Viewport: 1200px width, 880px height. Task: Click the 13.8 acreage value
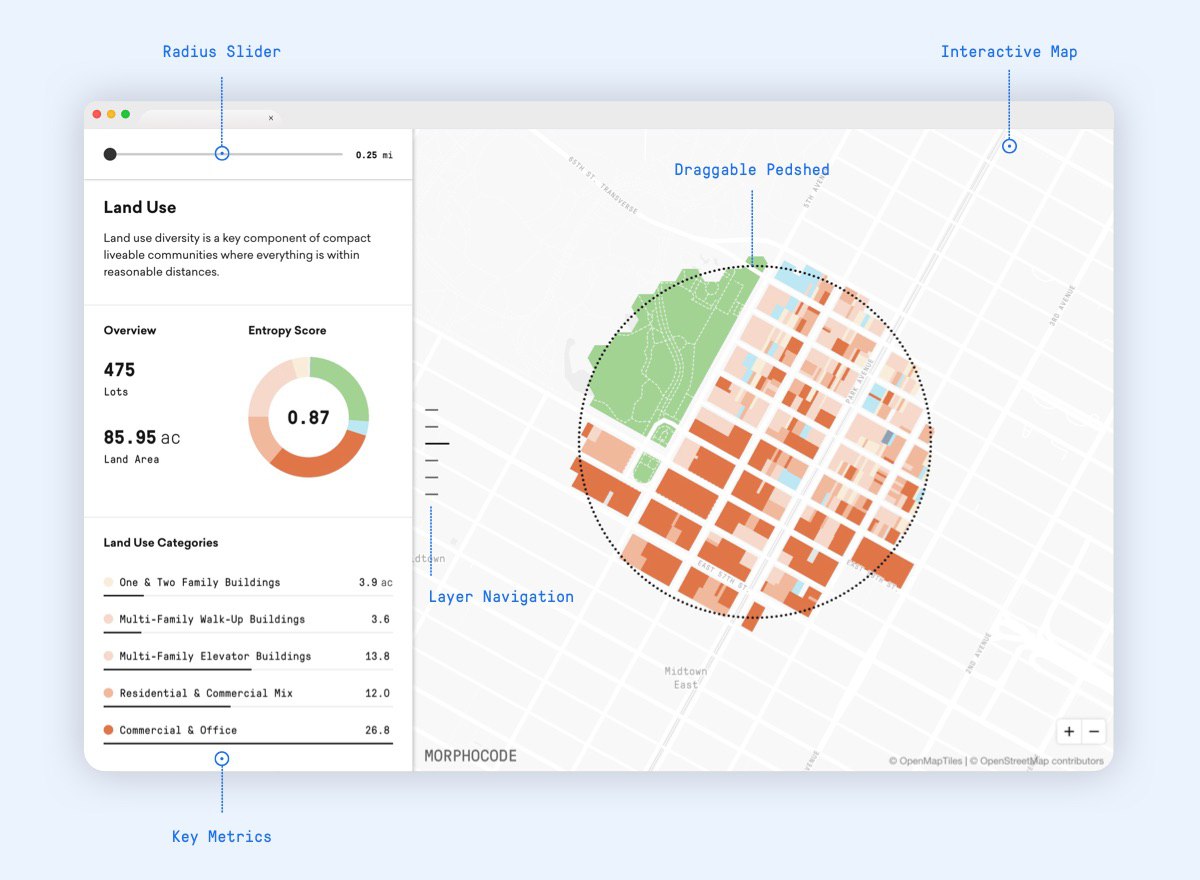coord(378,657)
